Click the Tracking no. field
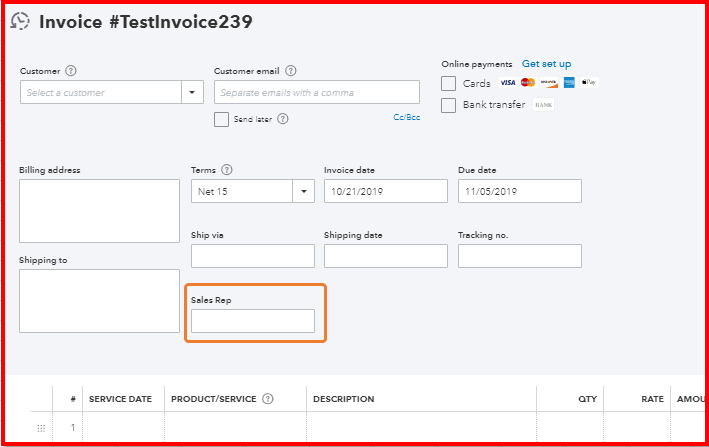 tap(520, 256)
